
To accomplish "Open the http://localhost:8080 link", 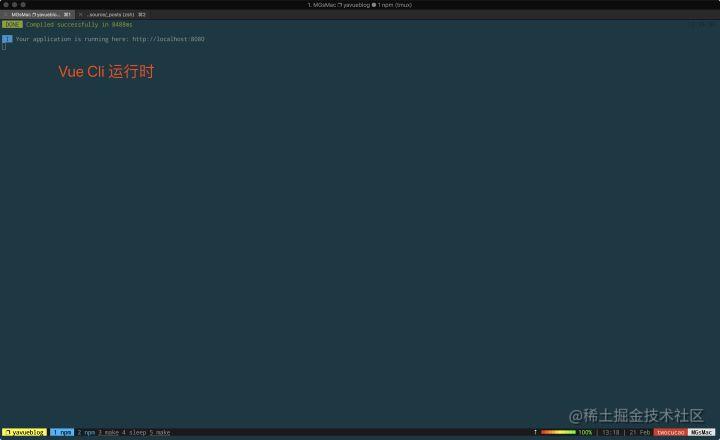I will pos(168,39).
